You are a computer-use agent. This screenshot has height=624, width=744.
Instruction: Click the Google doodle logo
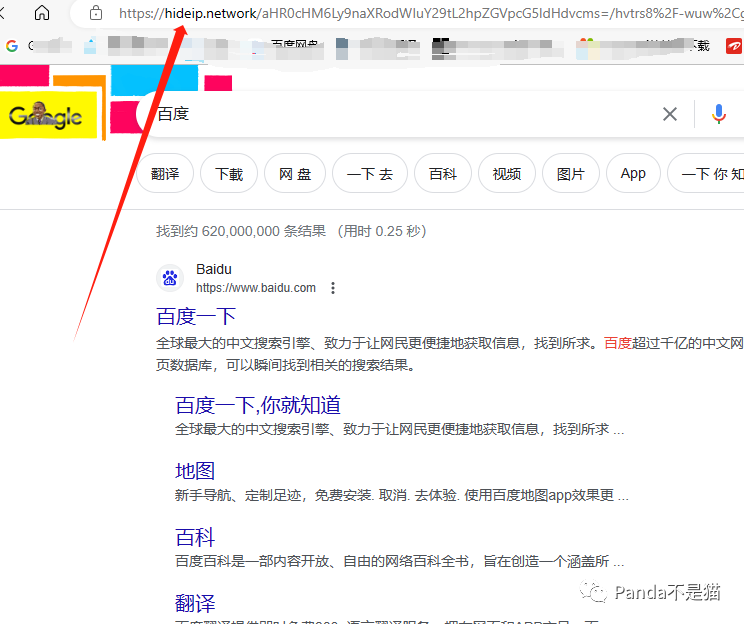pos(46,116)
